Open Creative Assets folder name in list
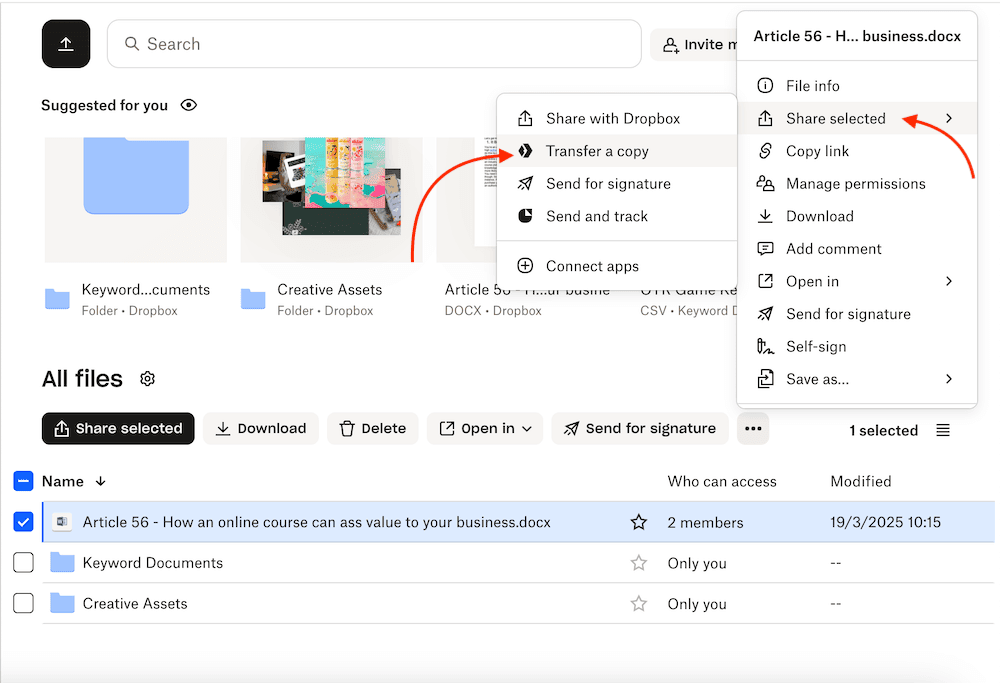Viewport: 1000px width, 683px height. [x=135, y=604]
